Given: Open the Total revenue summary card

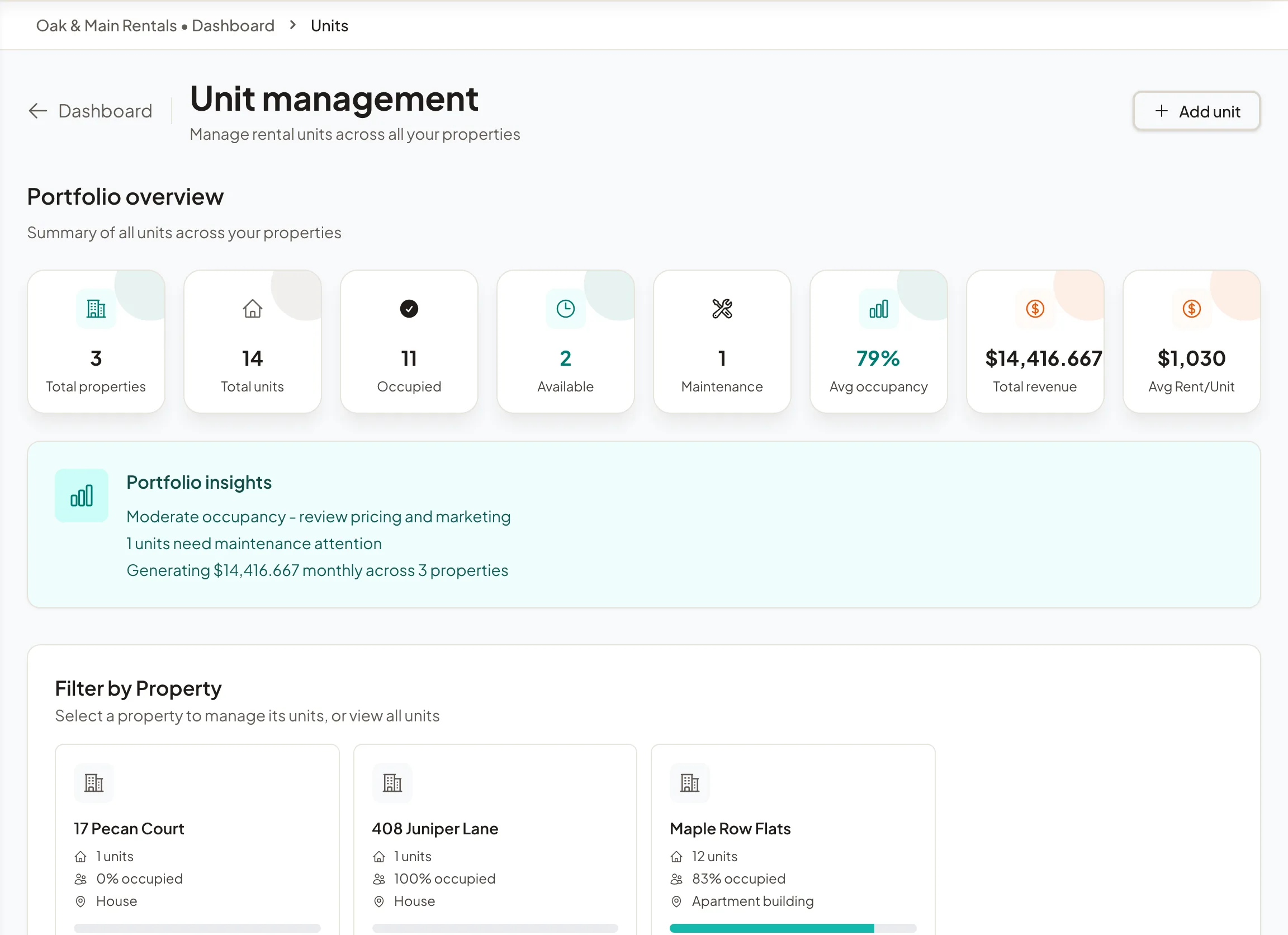Looking at the screenshot, I should point(1035,341).
